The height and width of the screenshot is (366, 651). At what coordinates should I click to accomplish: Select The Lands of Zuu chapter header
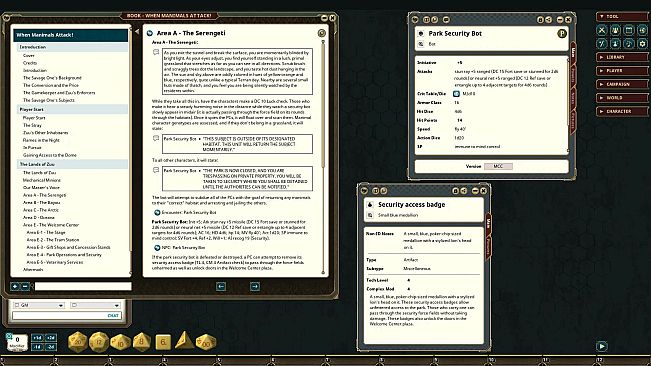point(72,164)
